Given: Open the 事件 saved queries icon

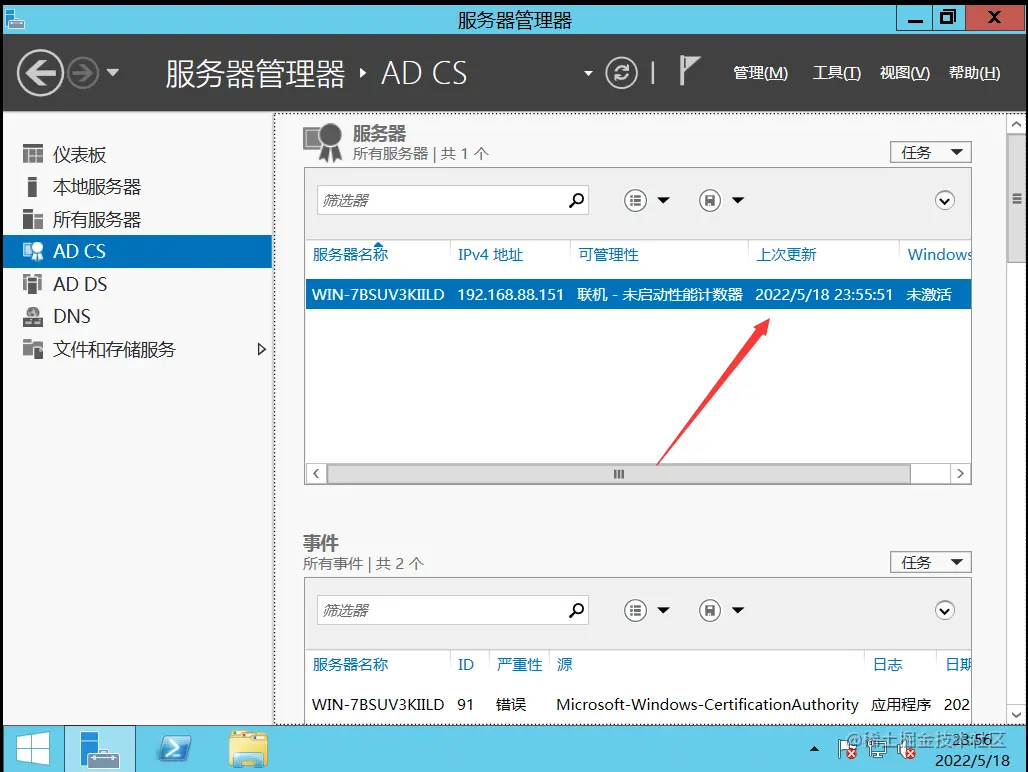Looking at the screenshot, I should pyautogui.click(x=710, y=611).
